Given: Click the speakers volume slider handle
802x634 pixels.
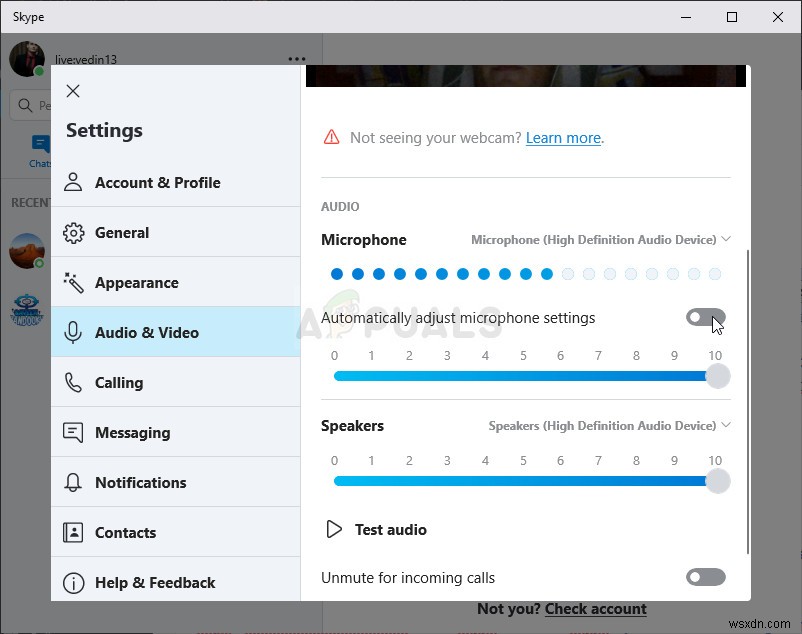Looking at the screenshot, I should click(x=717, y=481).
